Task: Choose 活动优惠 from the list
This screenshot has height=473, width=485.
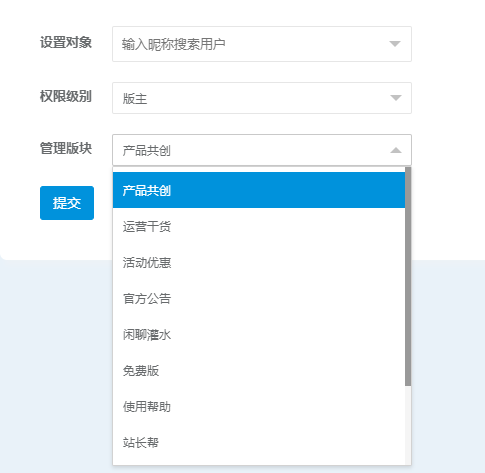Action: 259,262
